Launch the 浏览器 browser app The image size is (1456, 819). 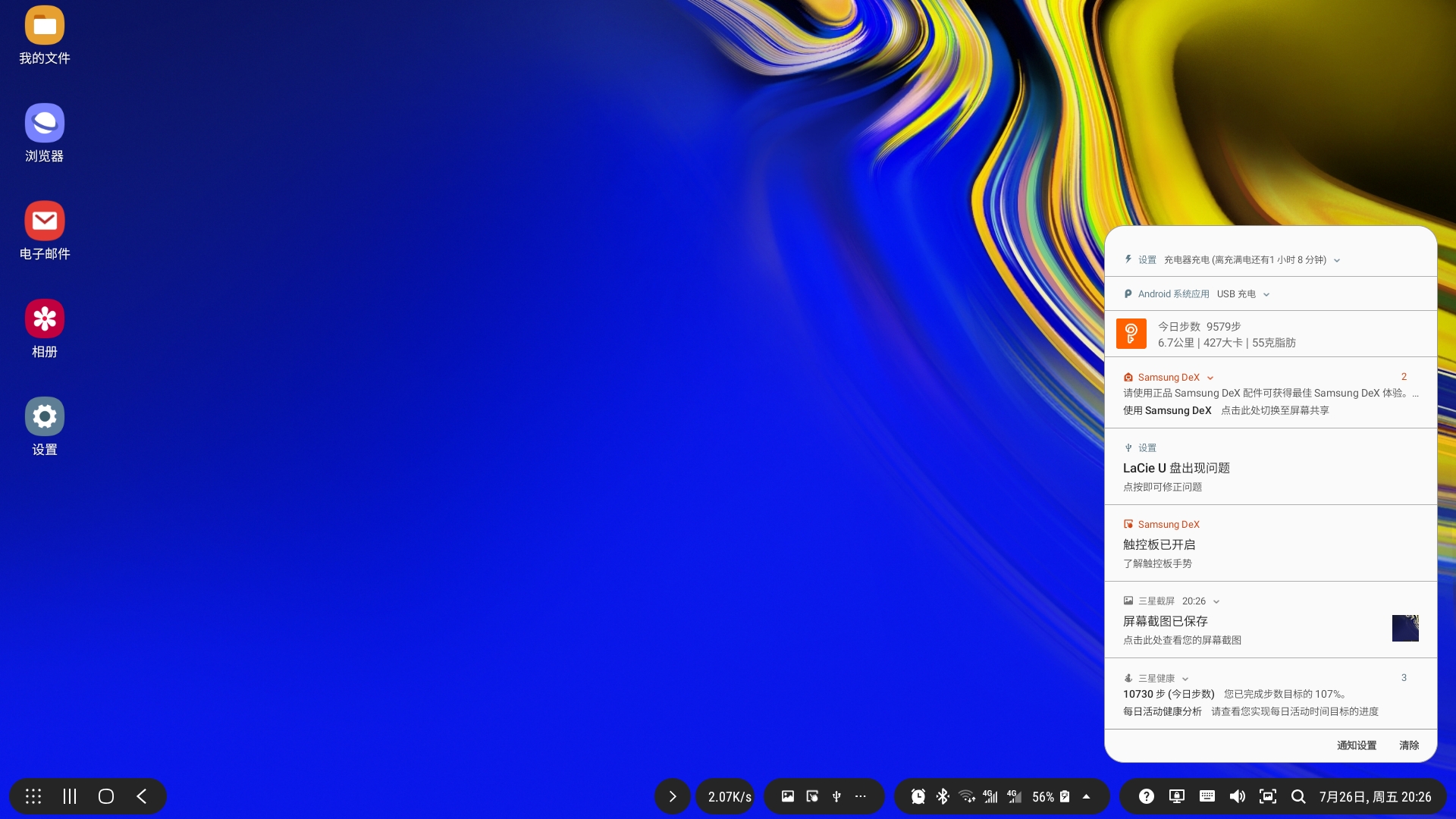[44, 124]
